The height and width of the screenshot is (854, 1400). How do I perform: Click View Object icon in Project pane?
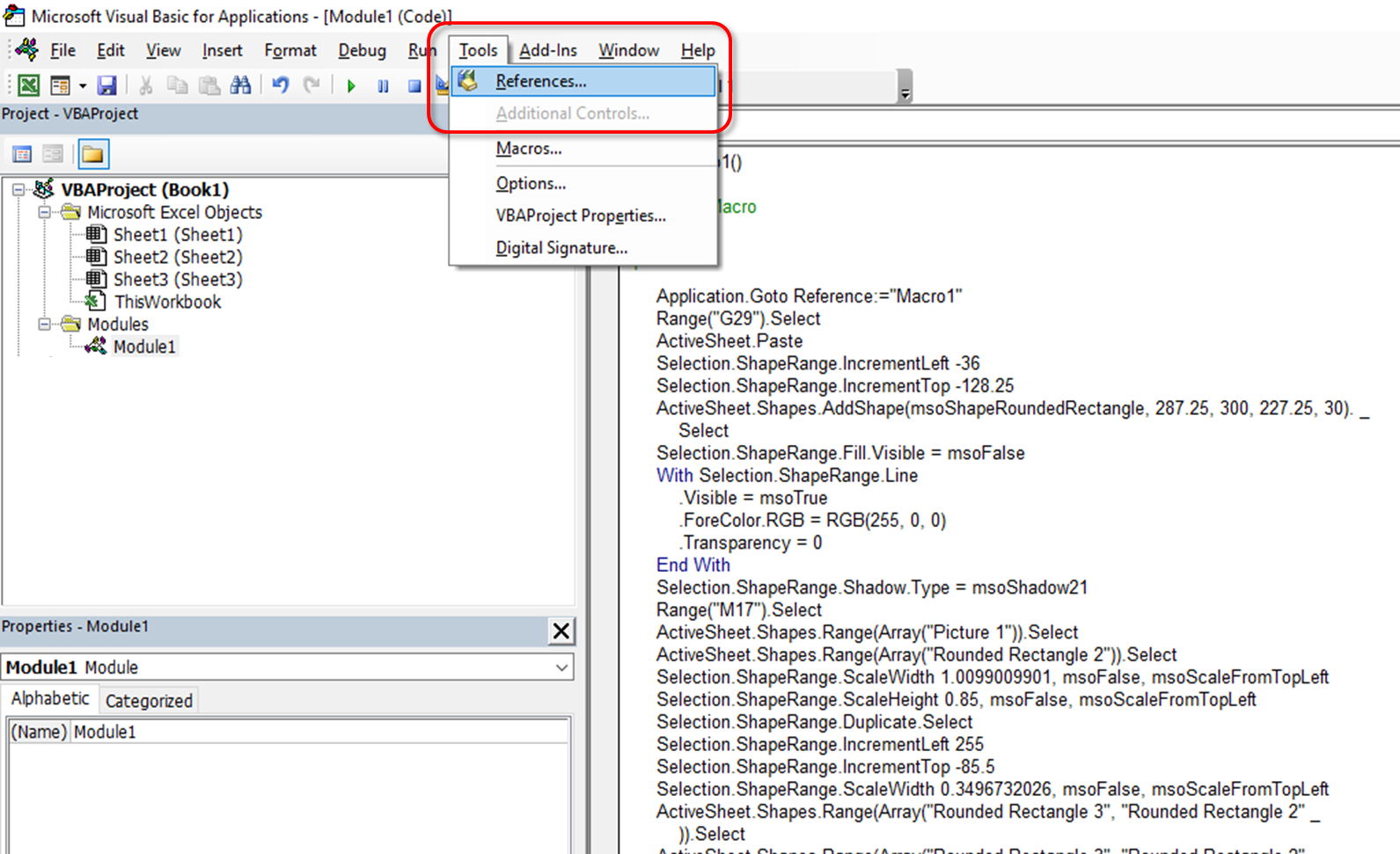(x=53, y=155)
